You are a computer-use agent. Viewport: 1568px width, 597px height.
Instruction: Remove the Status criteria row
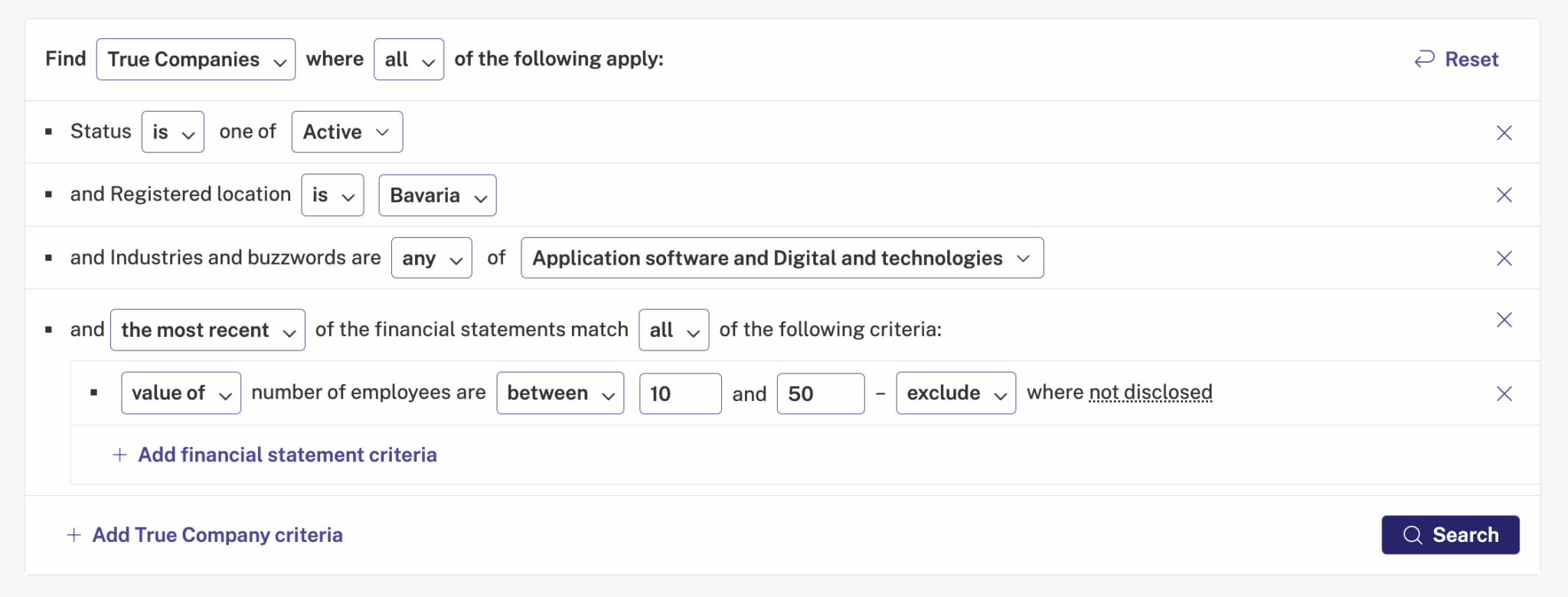tap(1504, 132)
